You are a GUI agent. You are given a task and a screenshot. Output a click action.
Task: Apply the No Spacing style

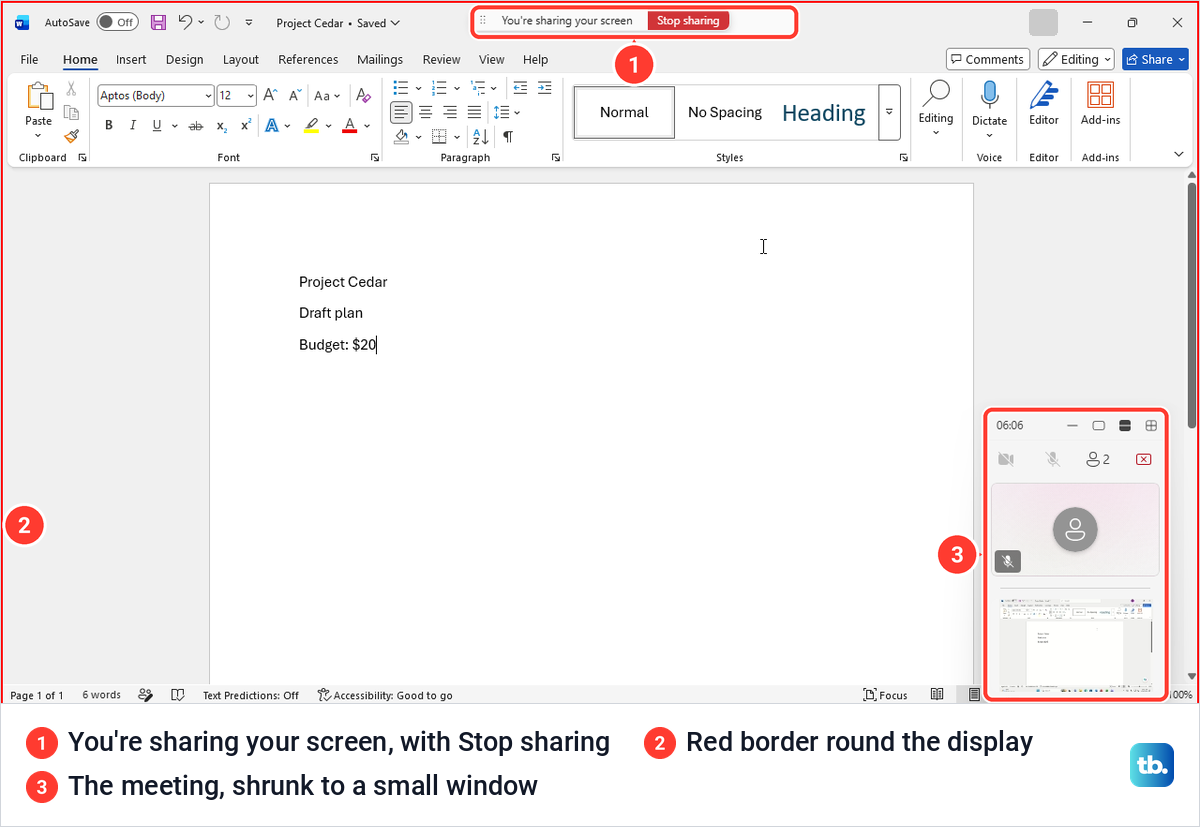725,112
